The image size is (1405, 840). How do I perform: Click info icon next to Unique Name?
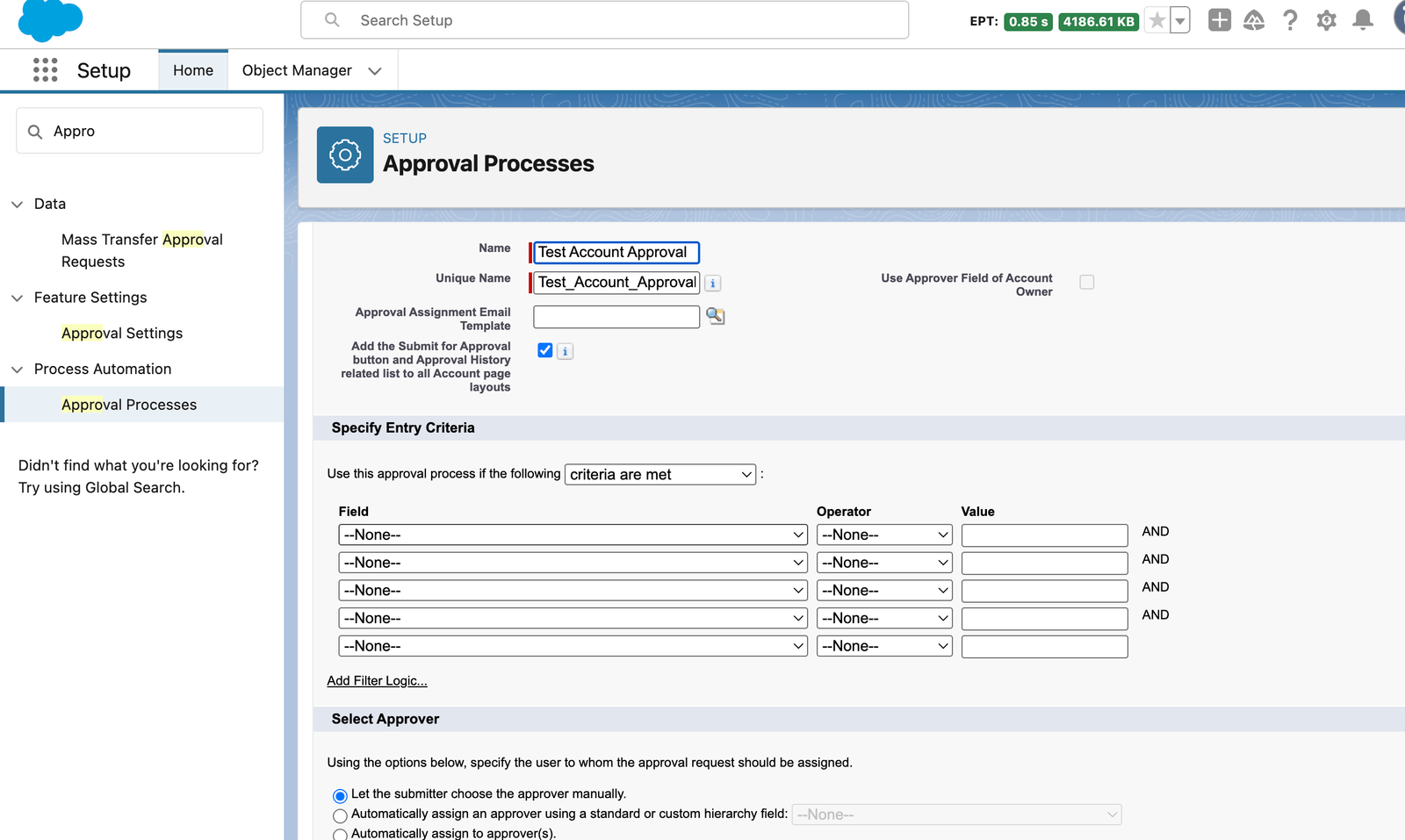click(x=713, y=284)
